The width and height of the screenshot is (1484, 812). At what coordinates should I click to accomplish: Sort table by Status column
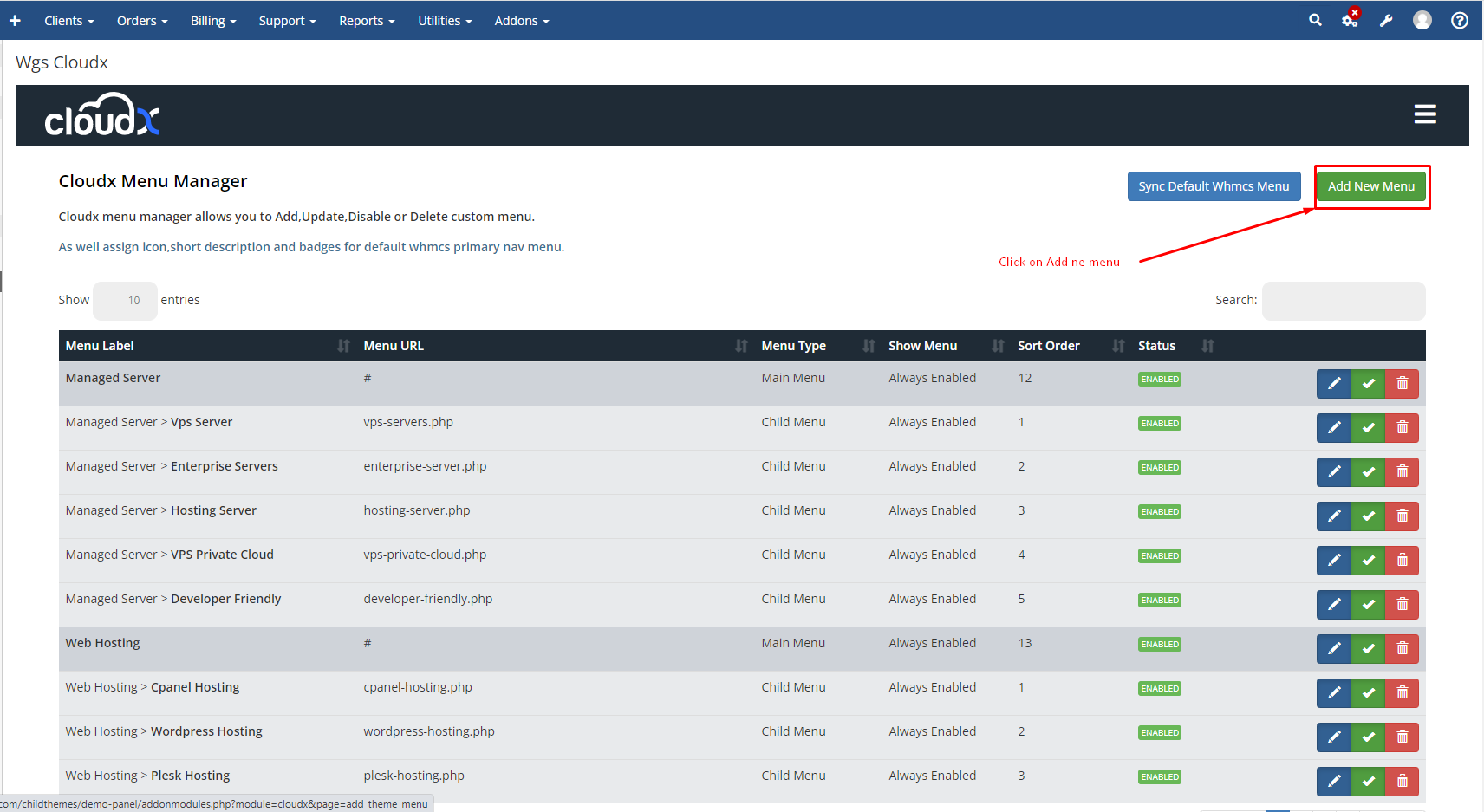click(x=1175, y=346)
